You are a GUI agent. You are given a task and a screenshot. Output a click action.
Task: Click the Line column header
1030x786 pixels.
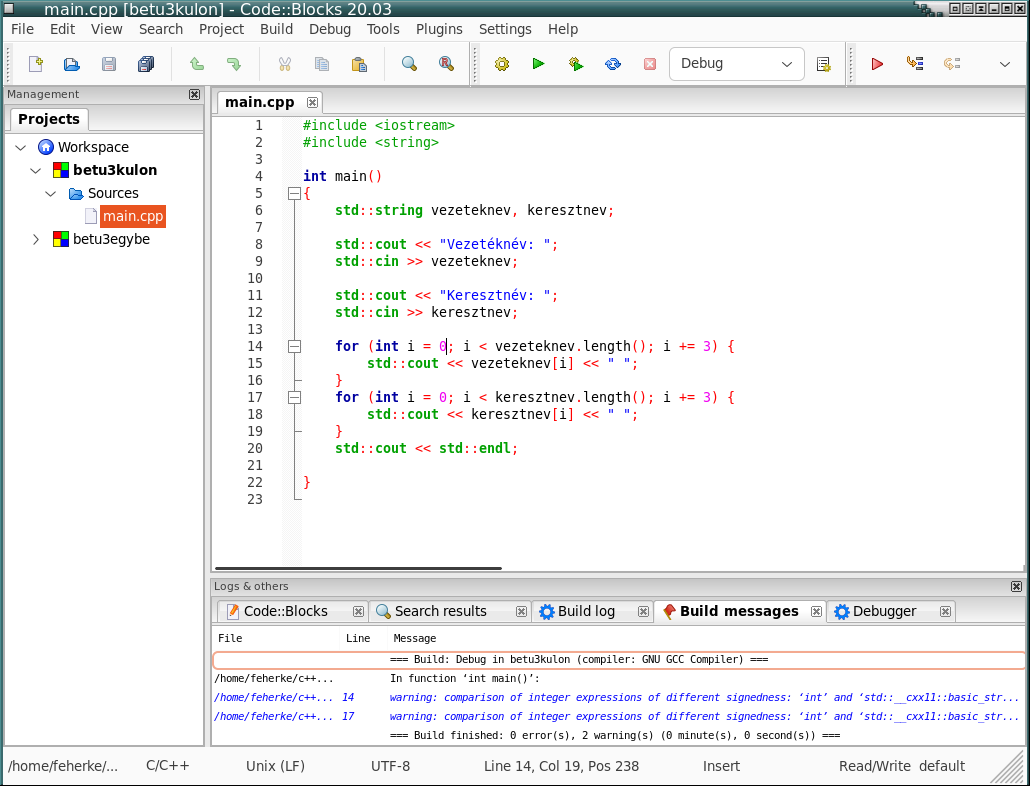coord(358,638)
